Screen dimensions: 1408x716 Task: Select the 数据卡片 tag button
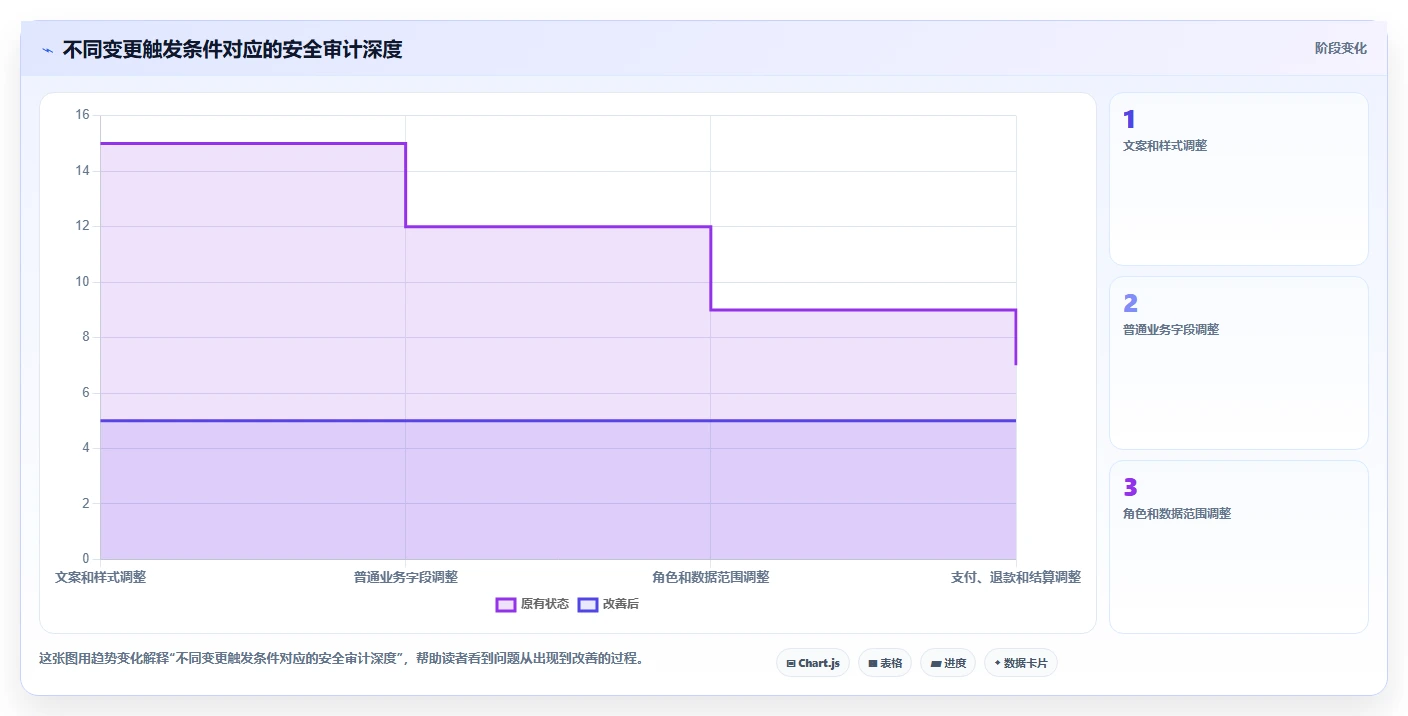(1021, 663)
